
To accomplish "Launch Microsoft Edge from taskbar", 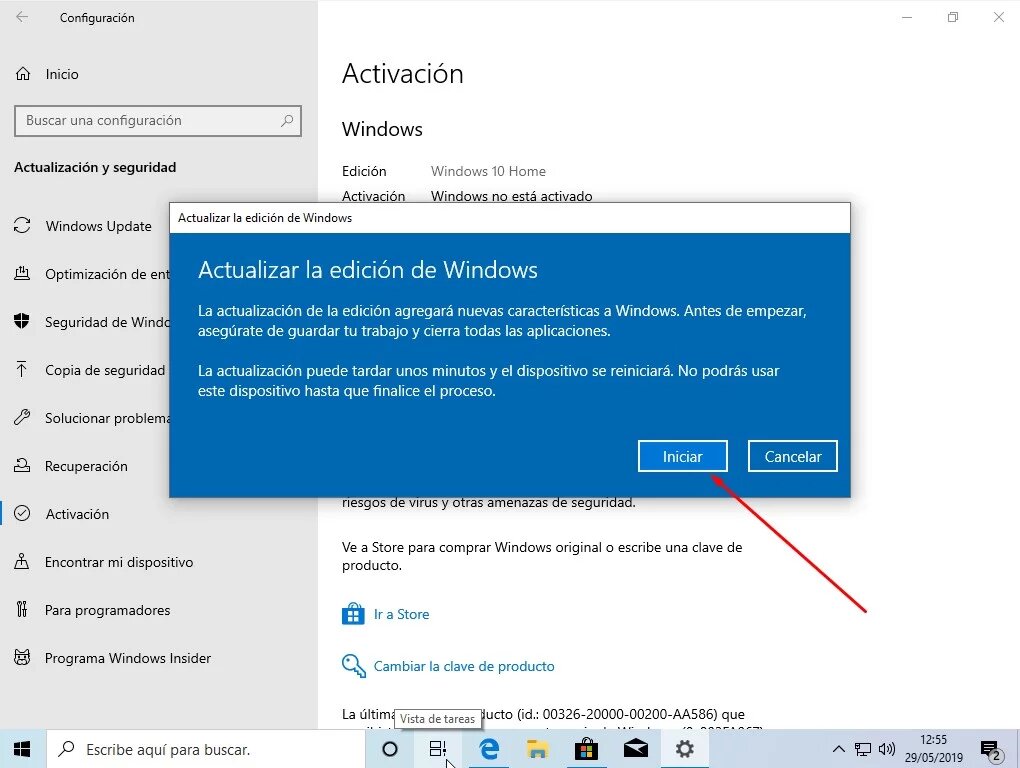I will click(489, 749).
